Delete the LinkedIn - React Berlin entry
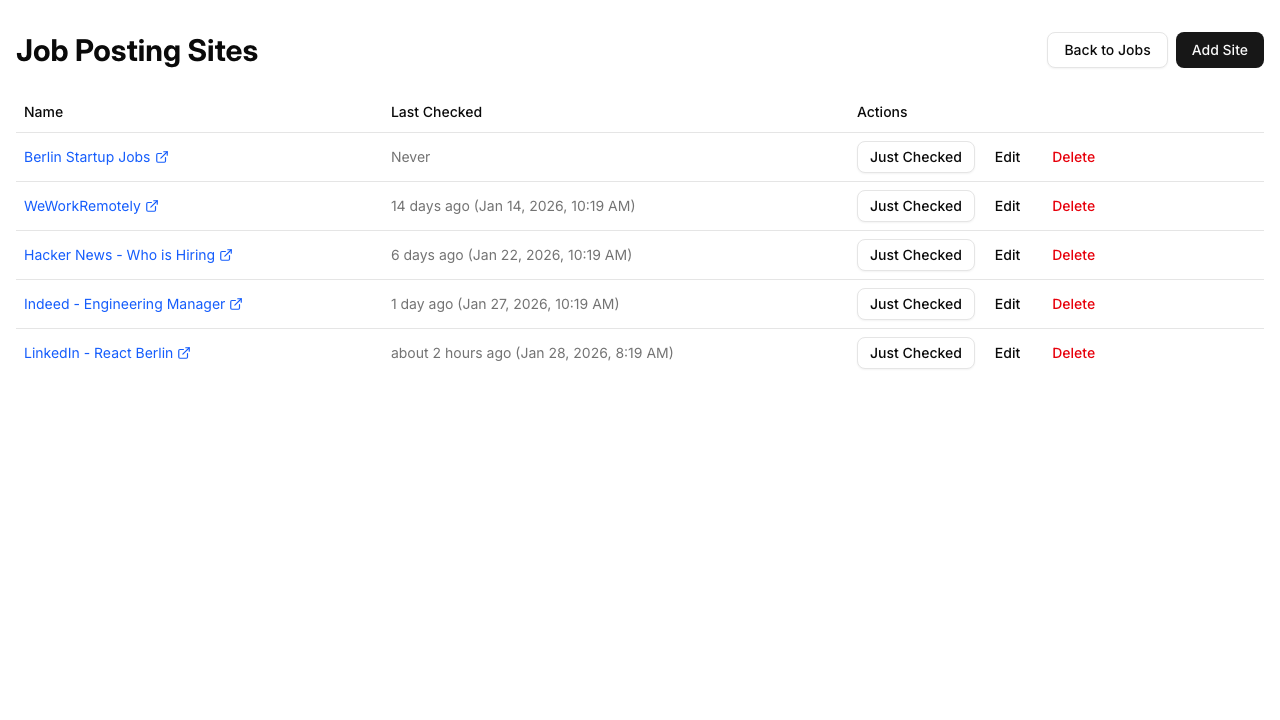1280x720 pixels. pos(1073,353)
